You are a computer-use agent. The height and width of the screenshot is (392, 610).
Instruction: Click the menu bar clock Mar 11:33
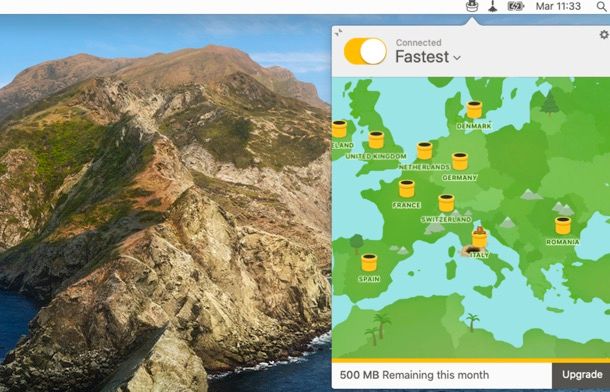click(x=558, y=6)
